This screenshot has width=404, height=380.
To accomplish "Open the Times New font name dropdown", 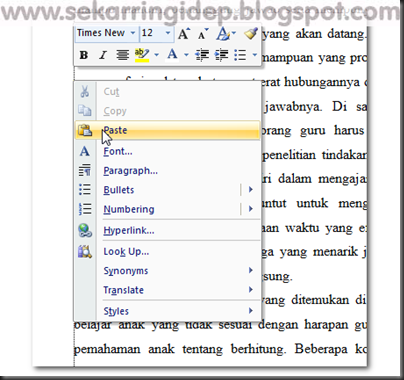I will point(133,33).
